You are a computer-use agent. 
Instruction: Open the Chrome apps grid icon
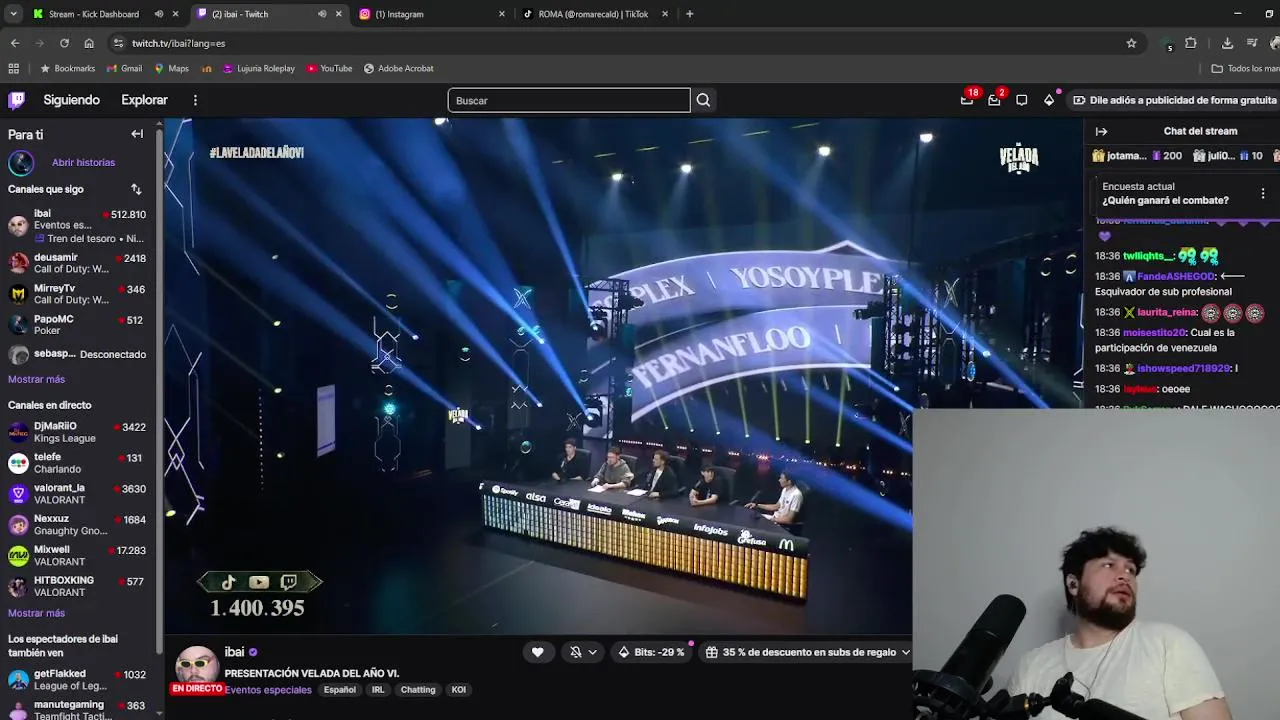pyautogui.click(x=13, y=68)
